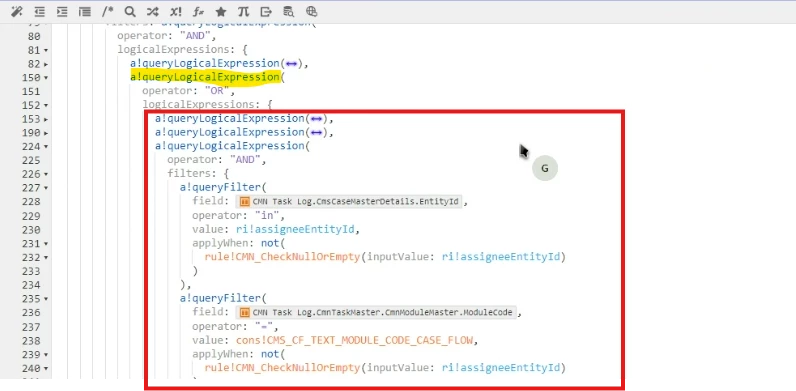796x391 pixels.
Task: Click the "AND" operator value on line 225
Action: (245, 160)
